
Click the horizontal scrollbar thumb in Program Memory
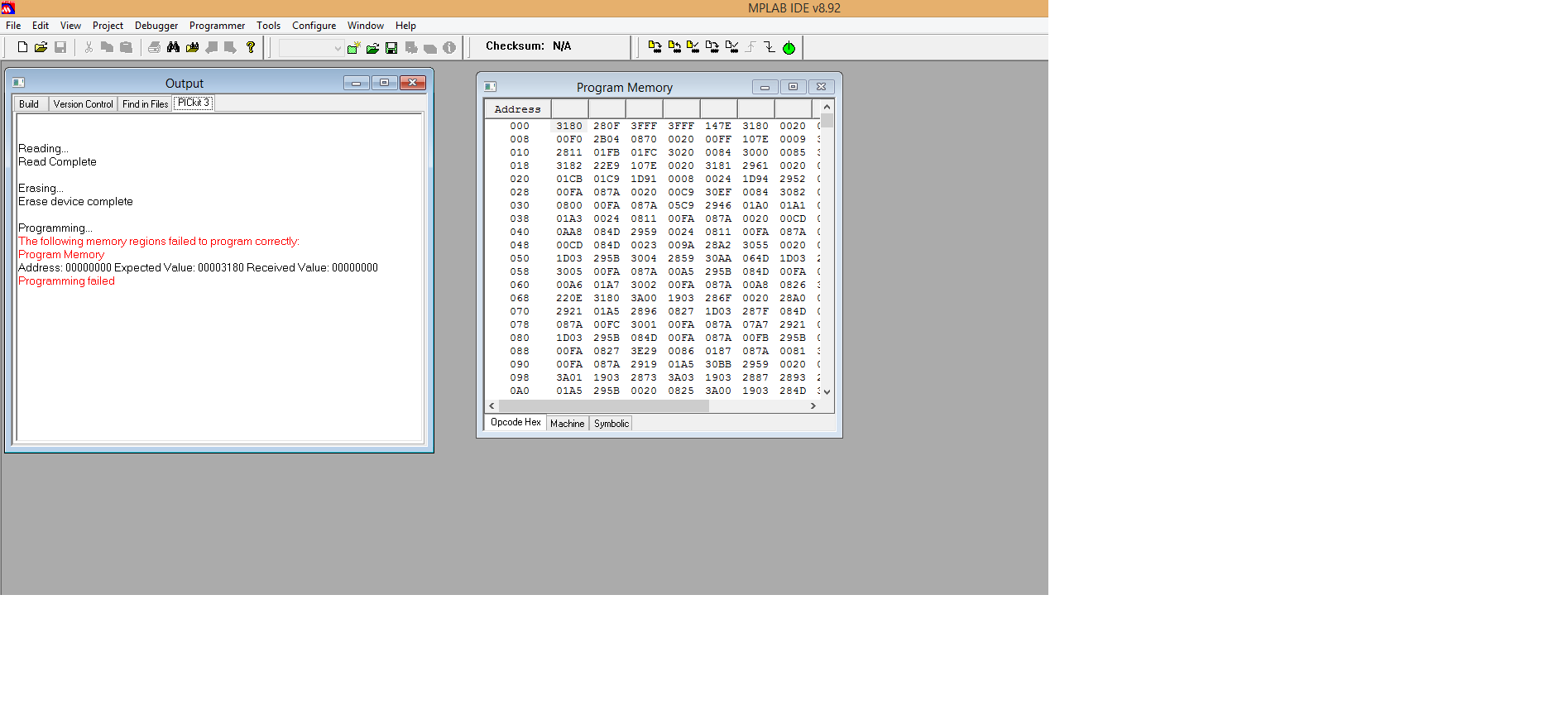pos(604,405)
